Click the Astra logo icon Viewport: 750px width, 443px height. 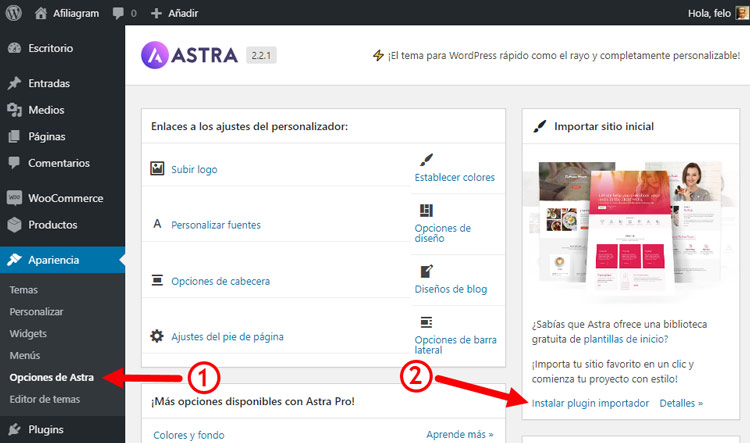pyautogui.click(x=160, y=55)
